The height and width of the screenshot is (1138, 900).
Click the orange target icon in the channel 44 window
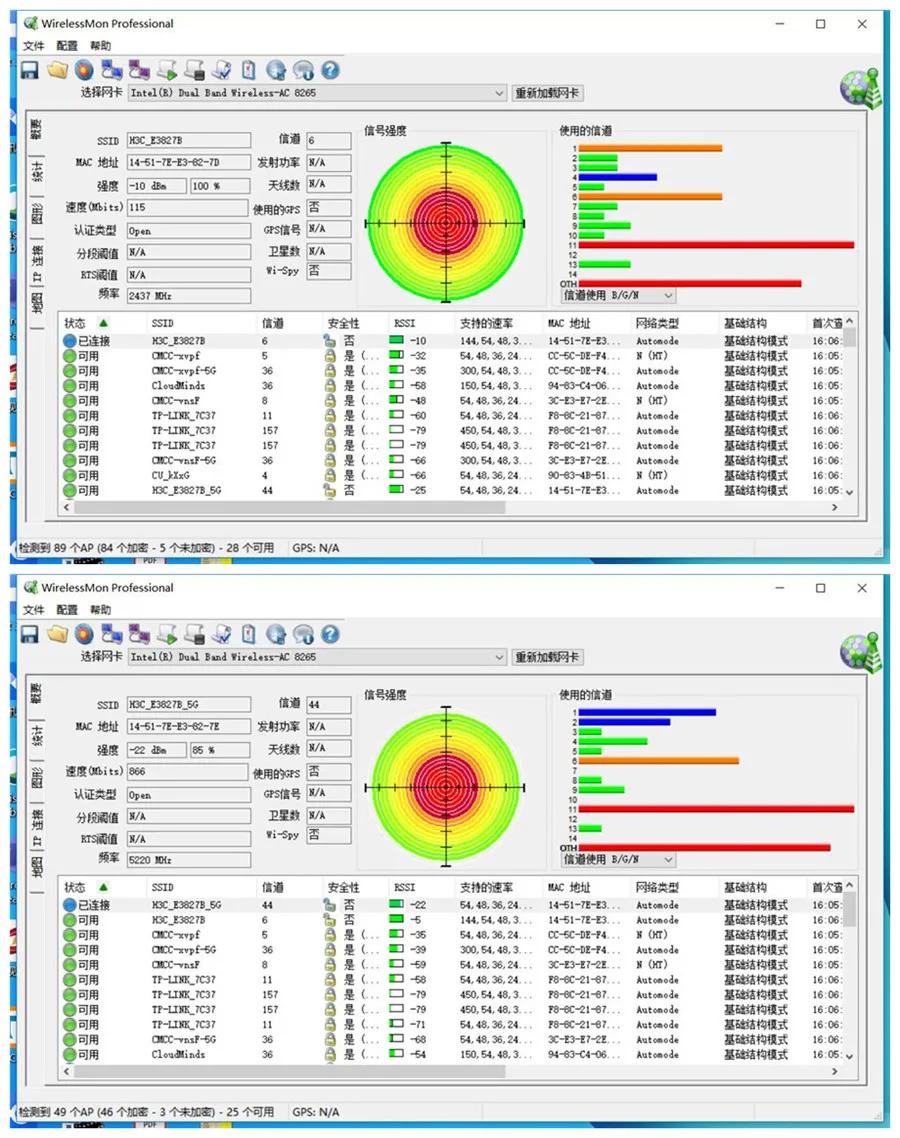(x=84, y=634)
